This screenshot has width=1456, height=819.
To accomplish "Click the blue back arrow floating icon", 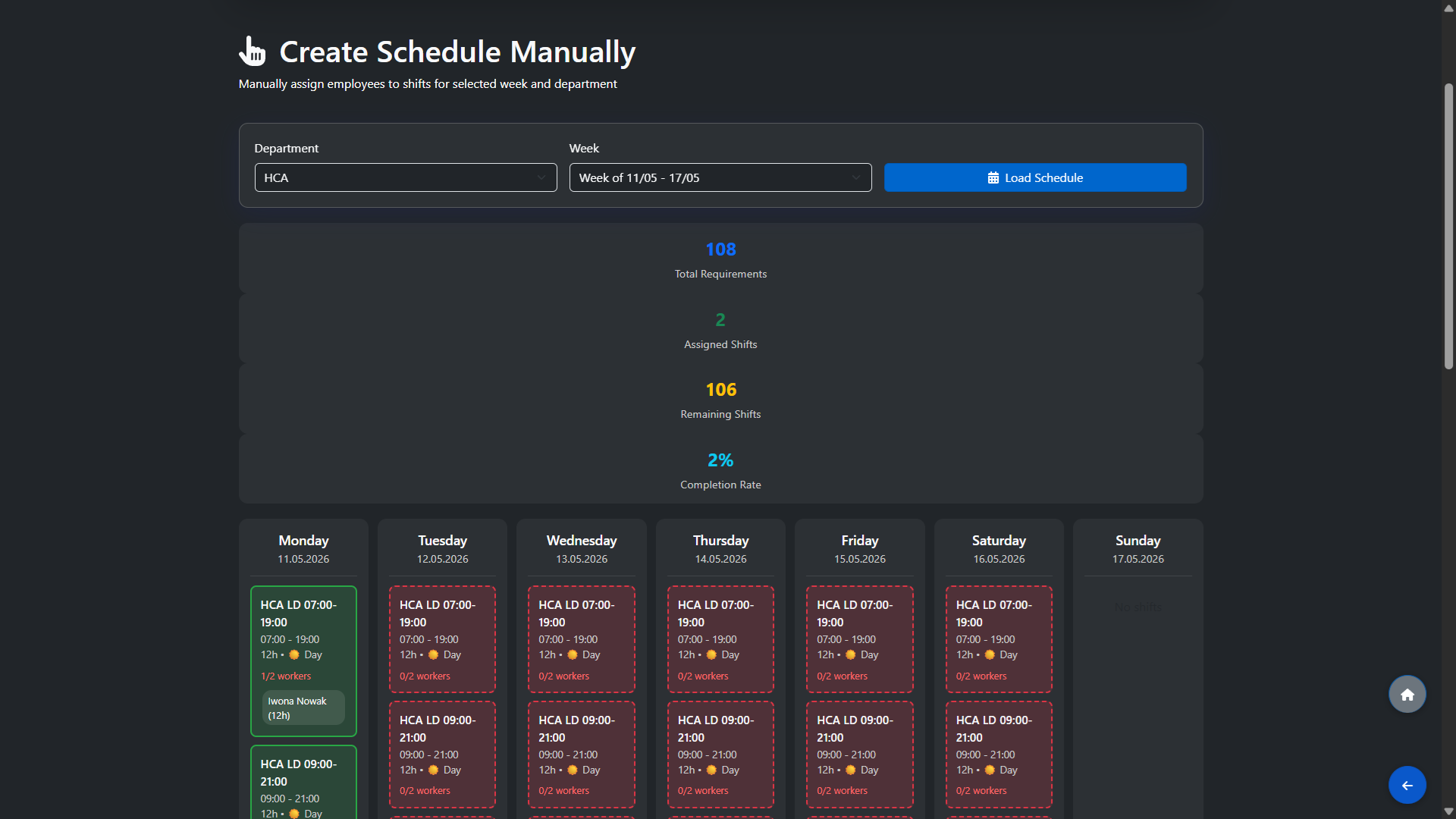I will coord(1407,785).
